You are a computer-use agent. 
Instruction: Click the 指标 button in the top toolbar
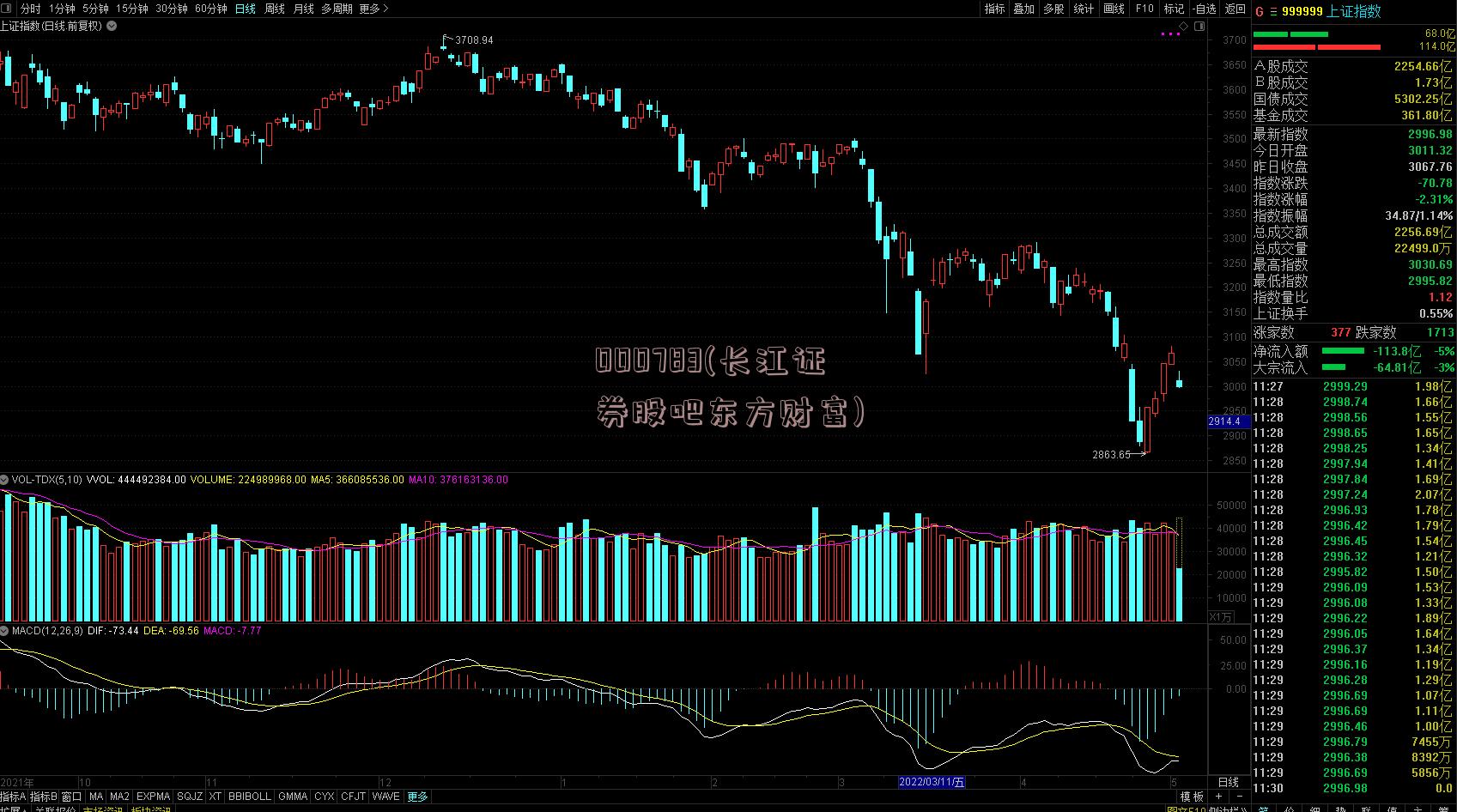coord(994,9)
